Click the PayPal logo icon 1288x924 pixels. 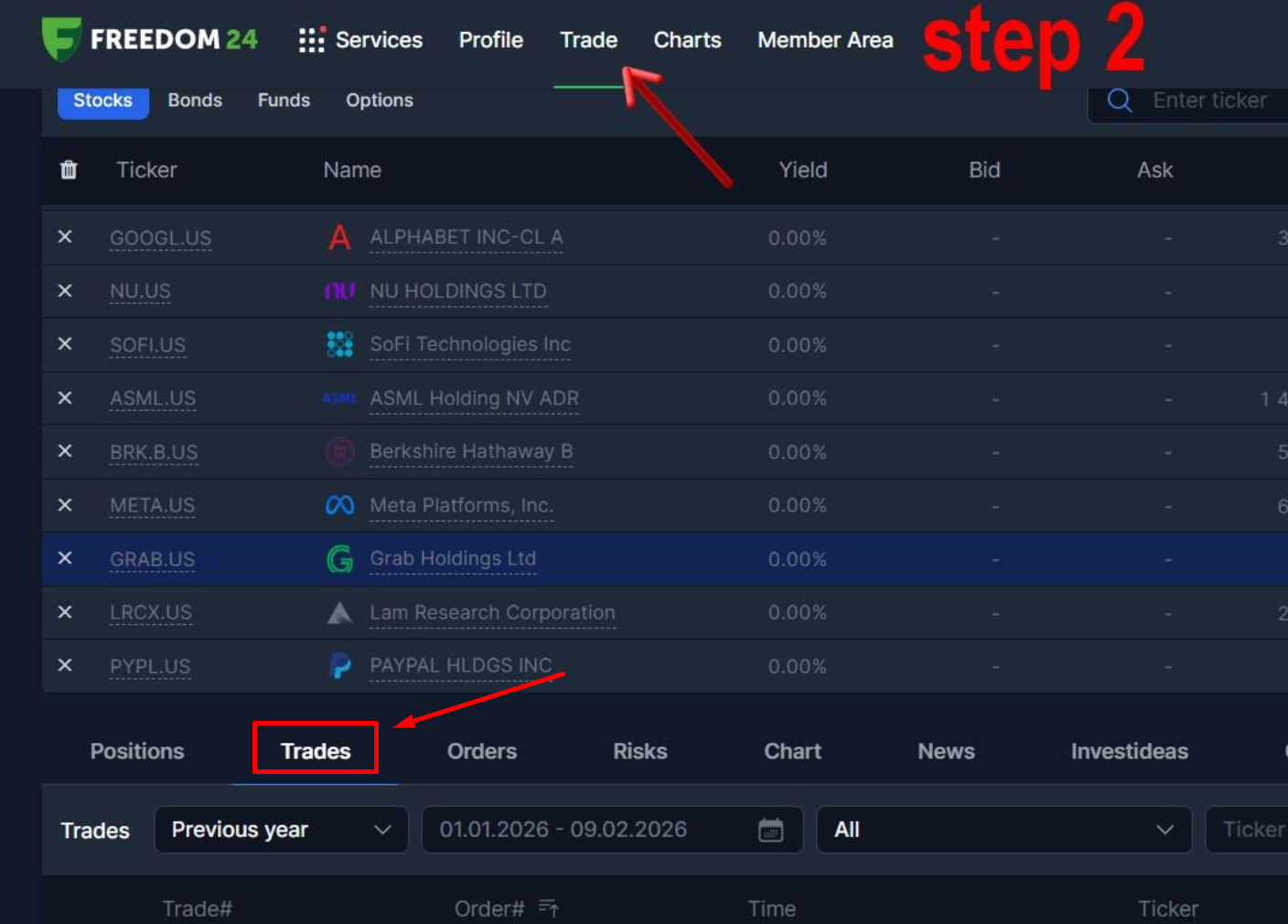(x=339, y=666)
